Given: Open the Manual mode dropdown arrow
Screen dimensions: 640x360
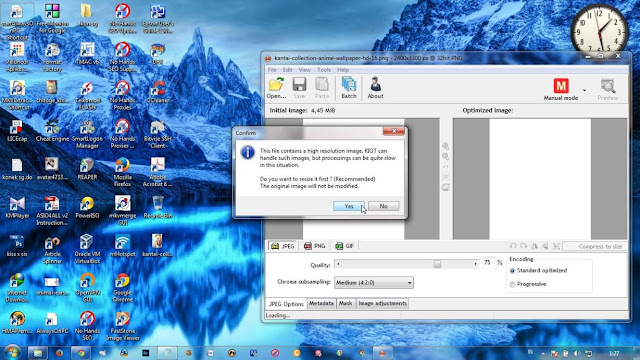Looking at the screenshot, I should pyautogui.click(x=584, y=90).
